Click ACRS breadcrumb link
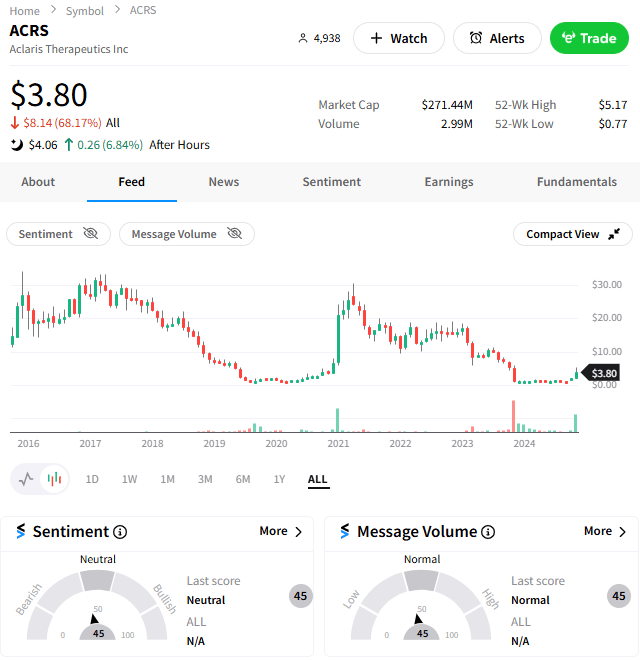This screenshot has width=640, height=660. click(143, 10)
